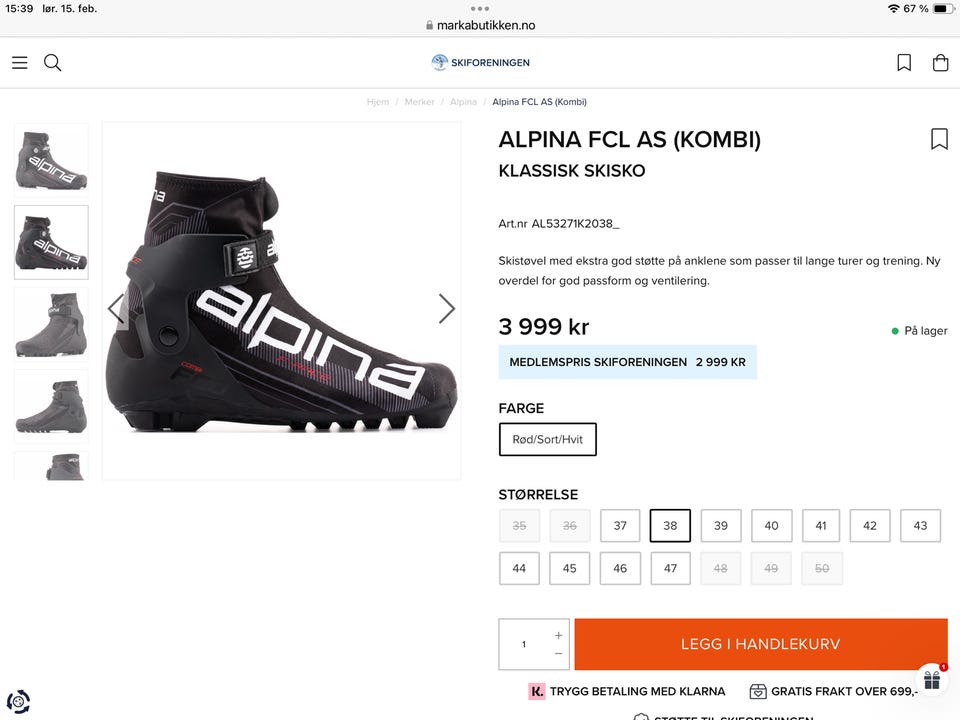Increase quantity with plus stepper
The width and height of the screenshot is (960, 720).
(x=558, y=635)
